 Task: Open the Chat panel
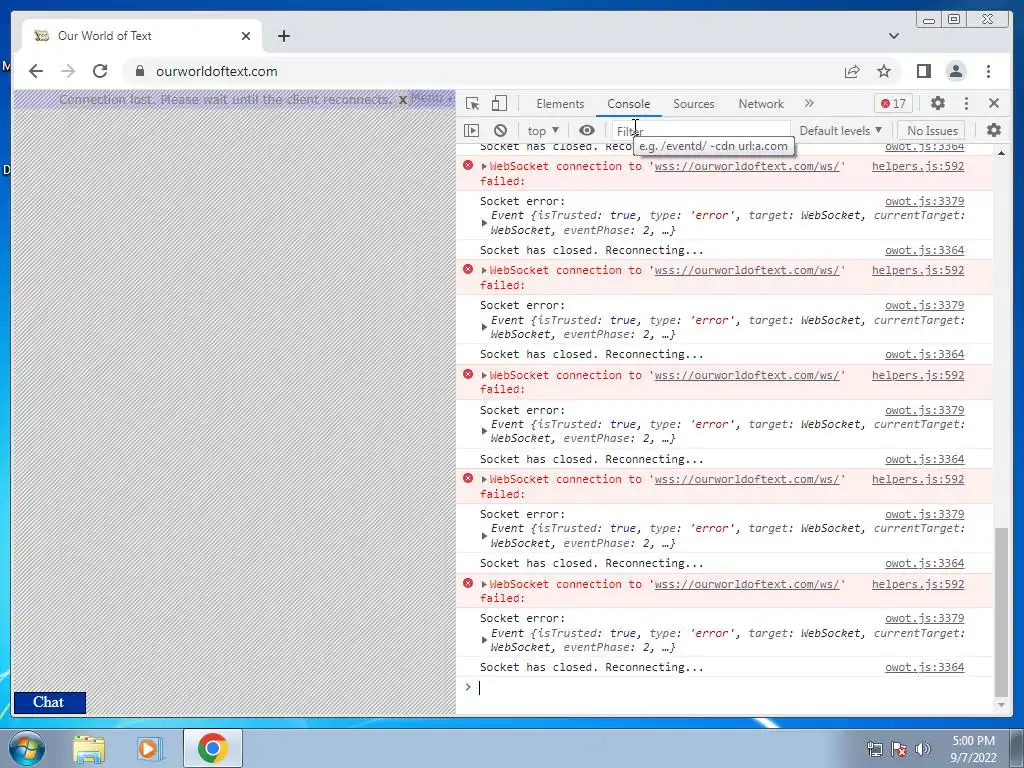click(x=50, y=702)
